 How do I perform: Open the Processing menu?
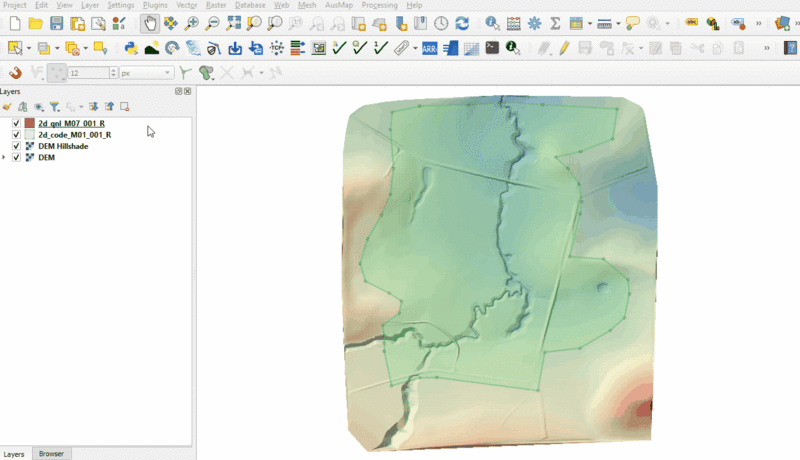click(x=379, y=5)
